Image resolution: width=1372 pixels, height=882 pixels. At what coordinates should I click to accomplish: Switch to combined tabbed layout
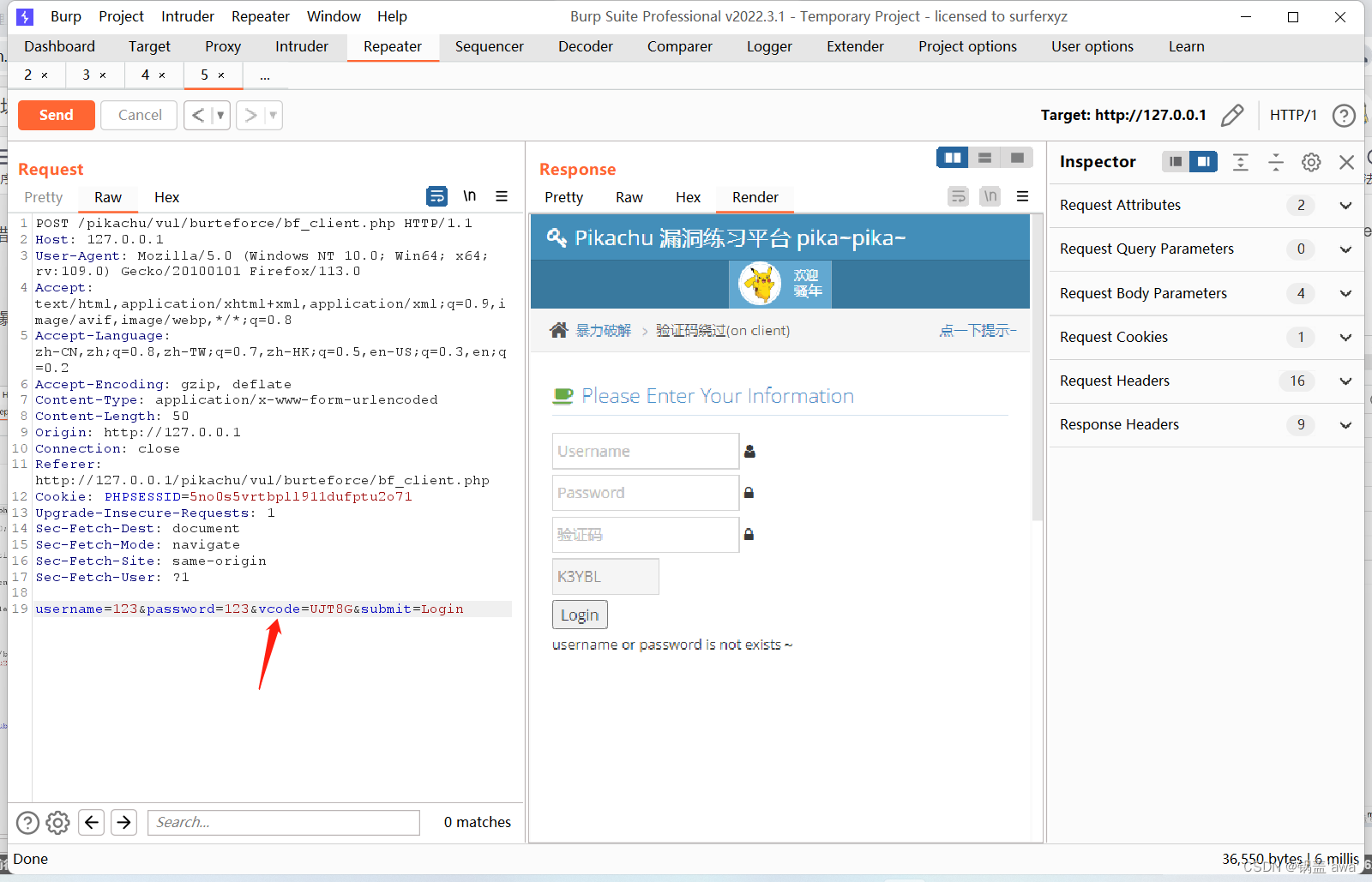[1017, 158]
